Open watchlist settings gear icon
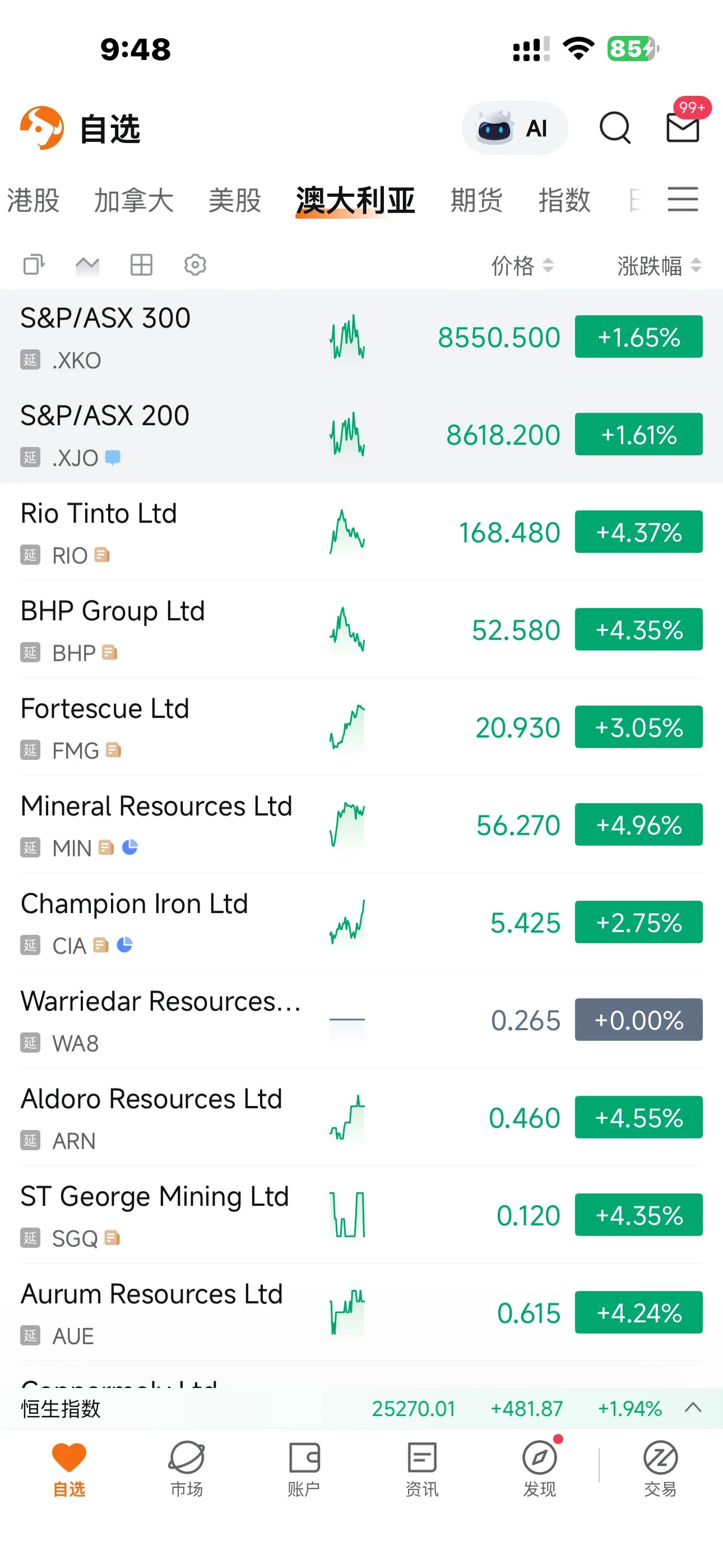This screenshot has width=723, height=1568. [x=196, y=265]
